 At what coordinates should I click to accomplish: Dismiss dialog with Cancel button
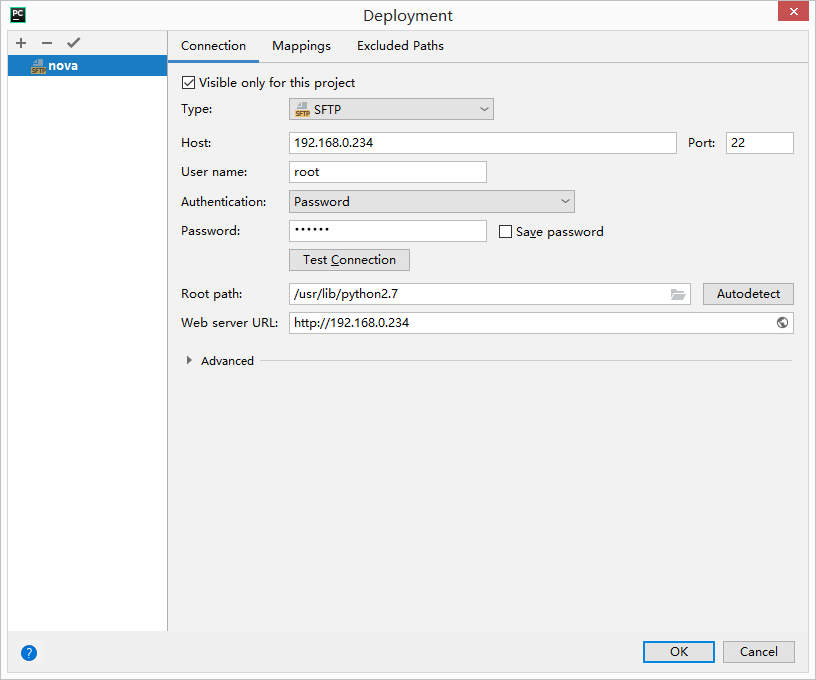click(x=759, y=652)
